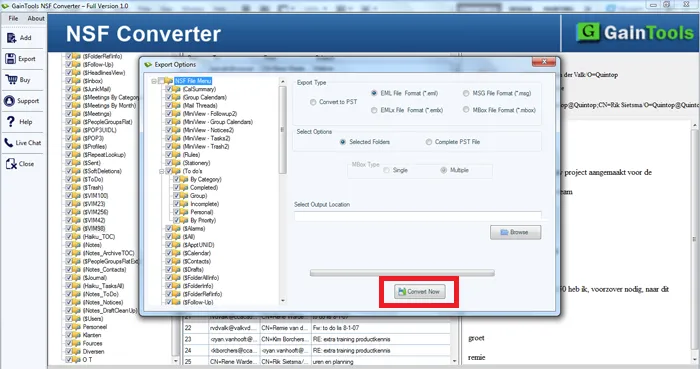
Task: Open Support via its headset icon
Action: (9, 101)
